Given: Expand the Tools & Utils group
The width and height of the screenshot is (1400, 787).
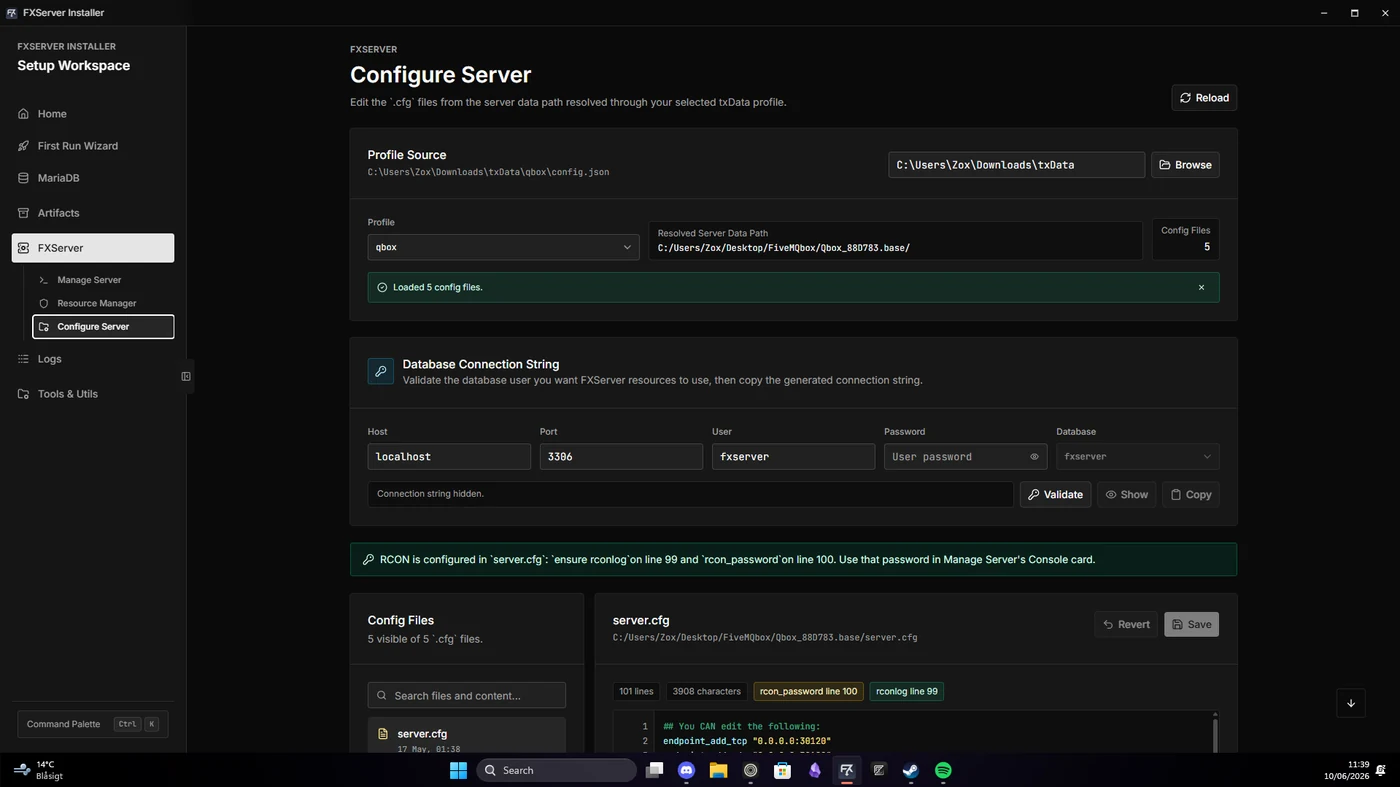Looking at the screenshot, I should point(93,394).
